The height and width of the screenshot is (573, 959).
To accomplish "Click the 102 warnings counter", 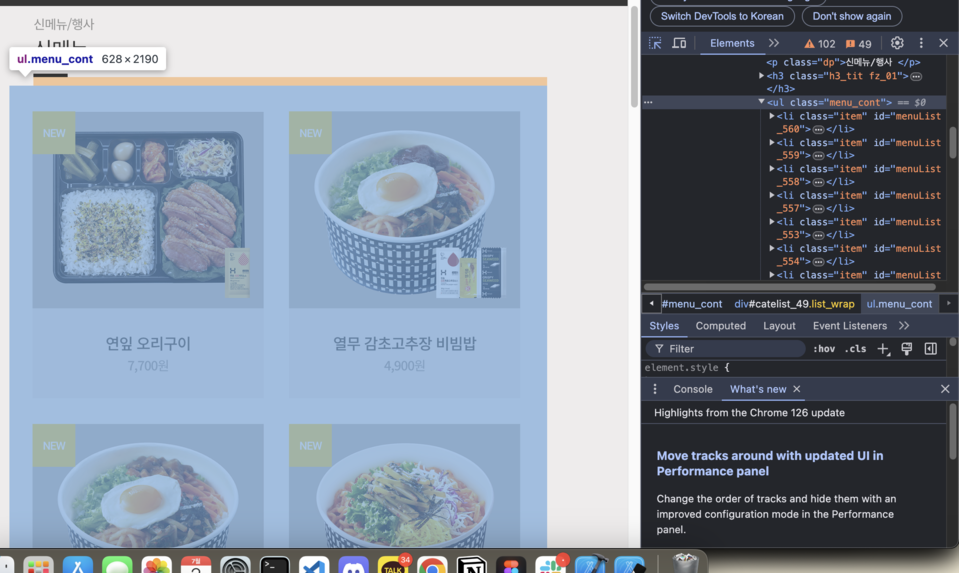I will click(x=820, y=43).
